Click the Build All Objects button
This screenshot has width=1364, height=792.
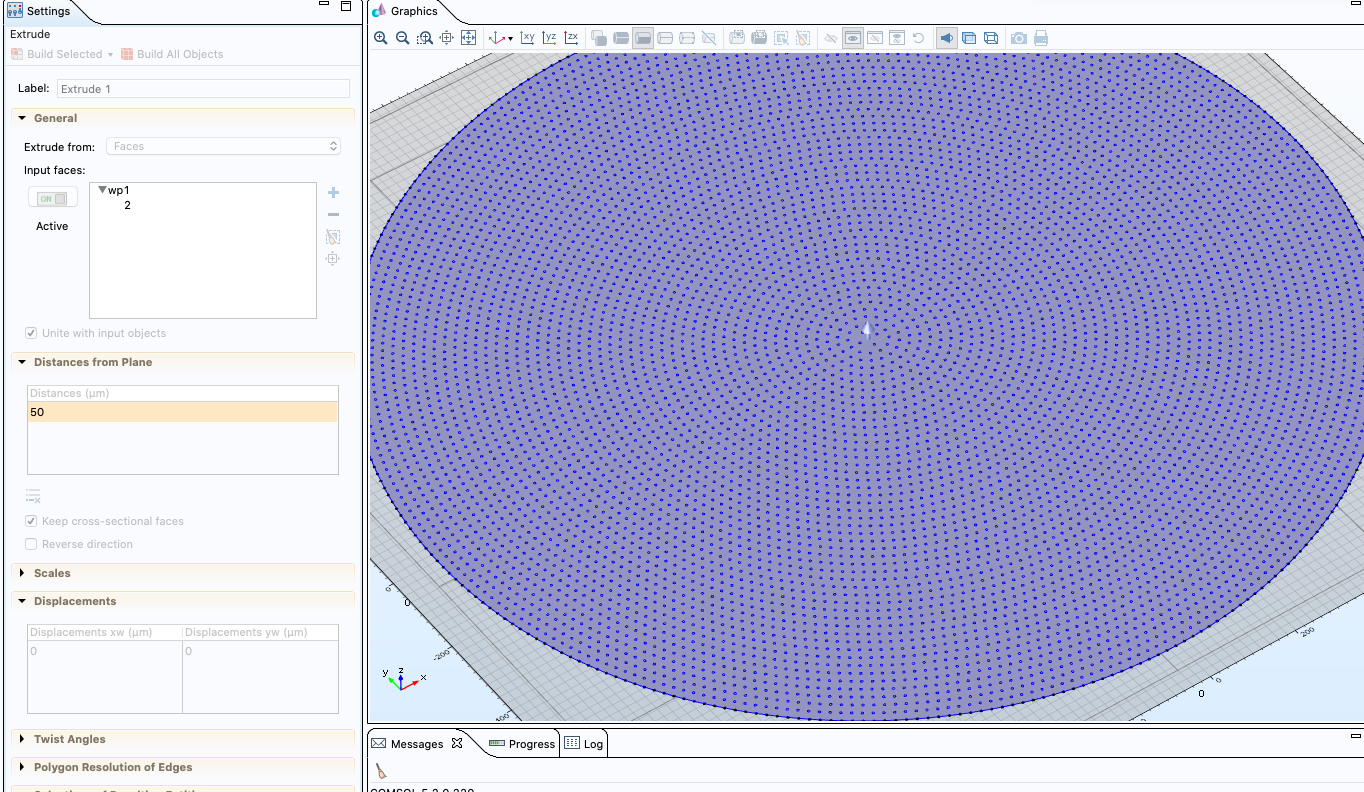pyautogui.click(x=172, y=54)
